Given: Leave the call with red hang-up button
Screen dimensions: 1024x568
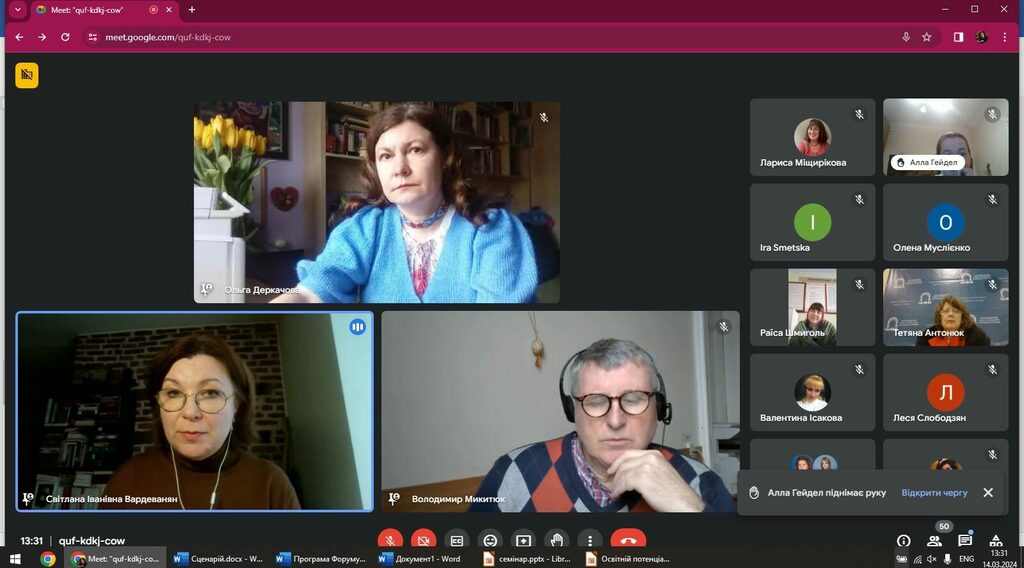Looking at the screenshot, I should tap(628, 540).
